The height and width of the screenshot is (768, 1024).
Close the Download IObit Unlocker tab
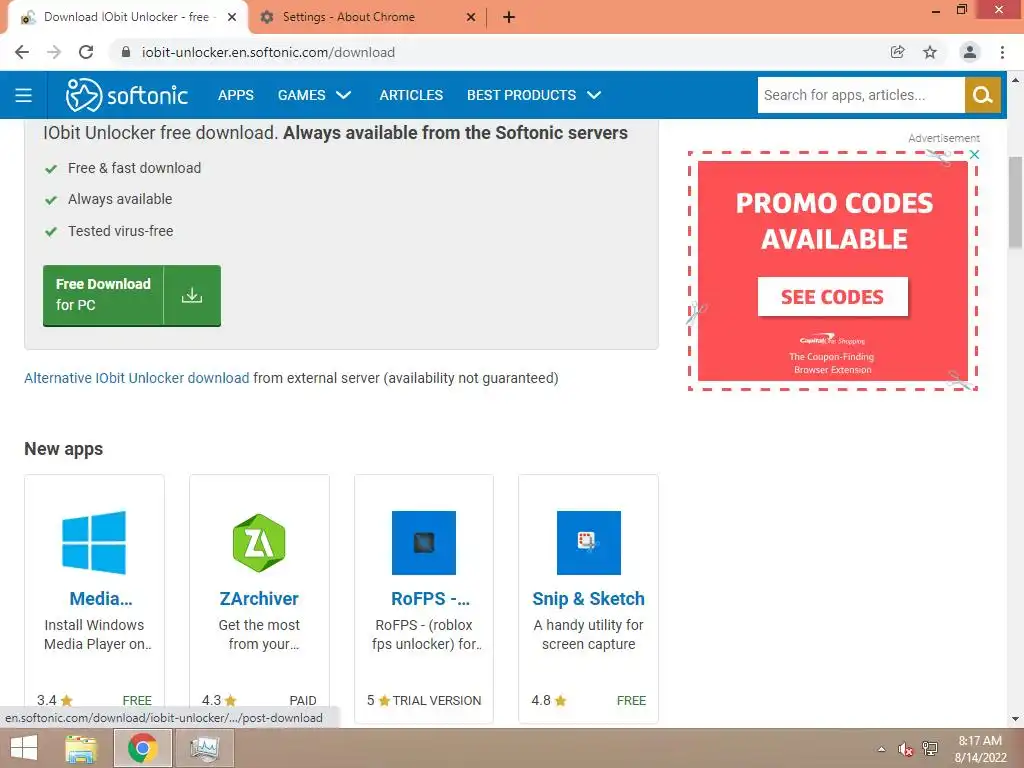(x=232, y=17)
